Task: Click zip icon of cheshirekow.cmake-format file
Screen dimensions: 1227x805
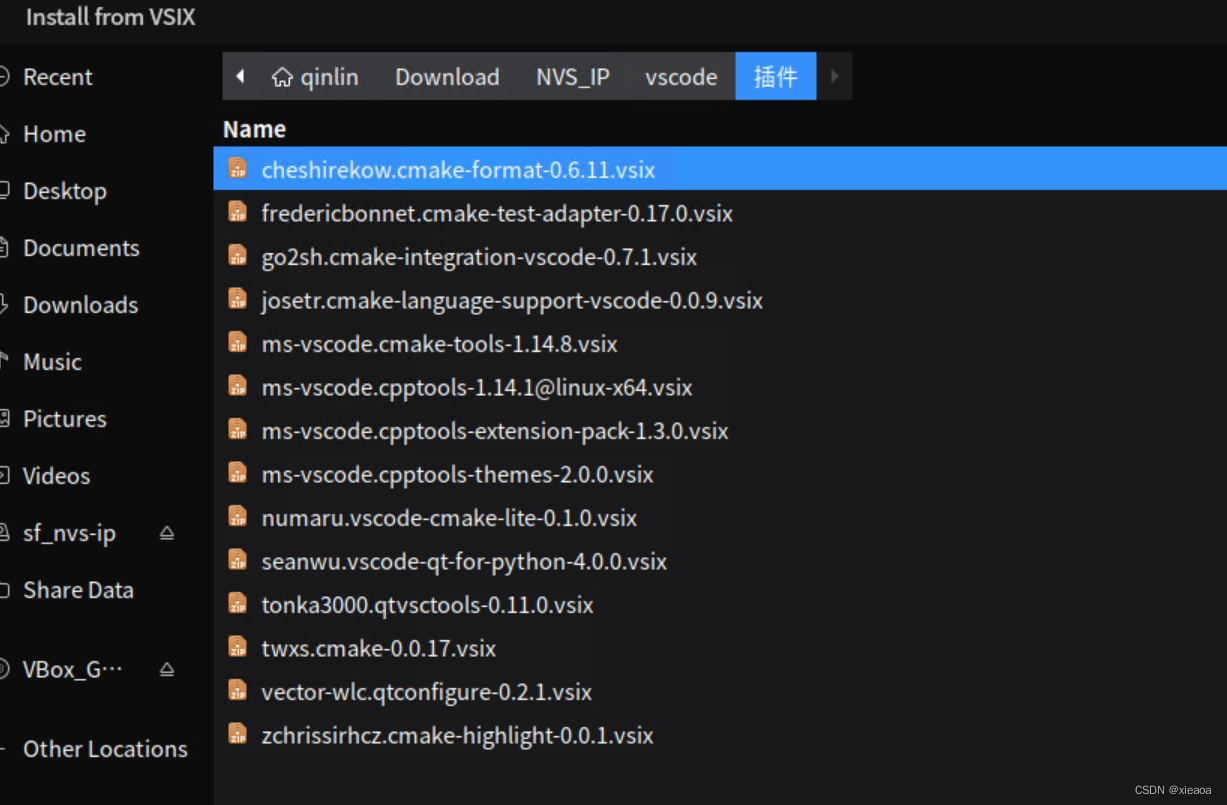Action: coord(237,168)
